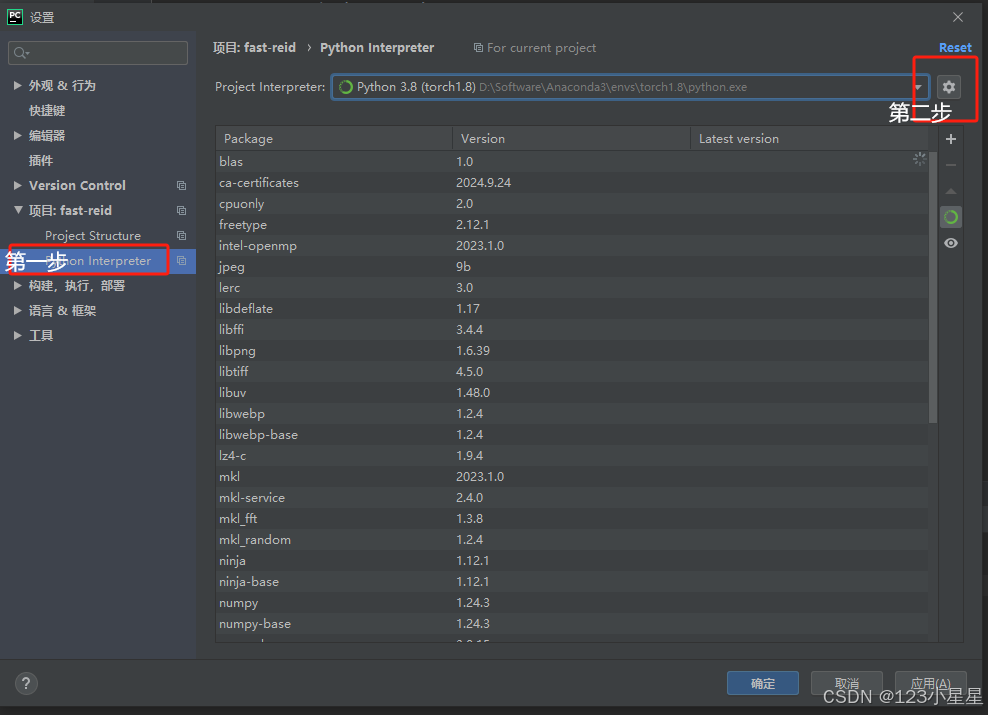Click the plus icon to install package

click(x=951, y=139)
